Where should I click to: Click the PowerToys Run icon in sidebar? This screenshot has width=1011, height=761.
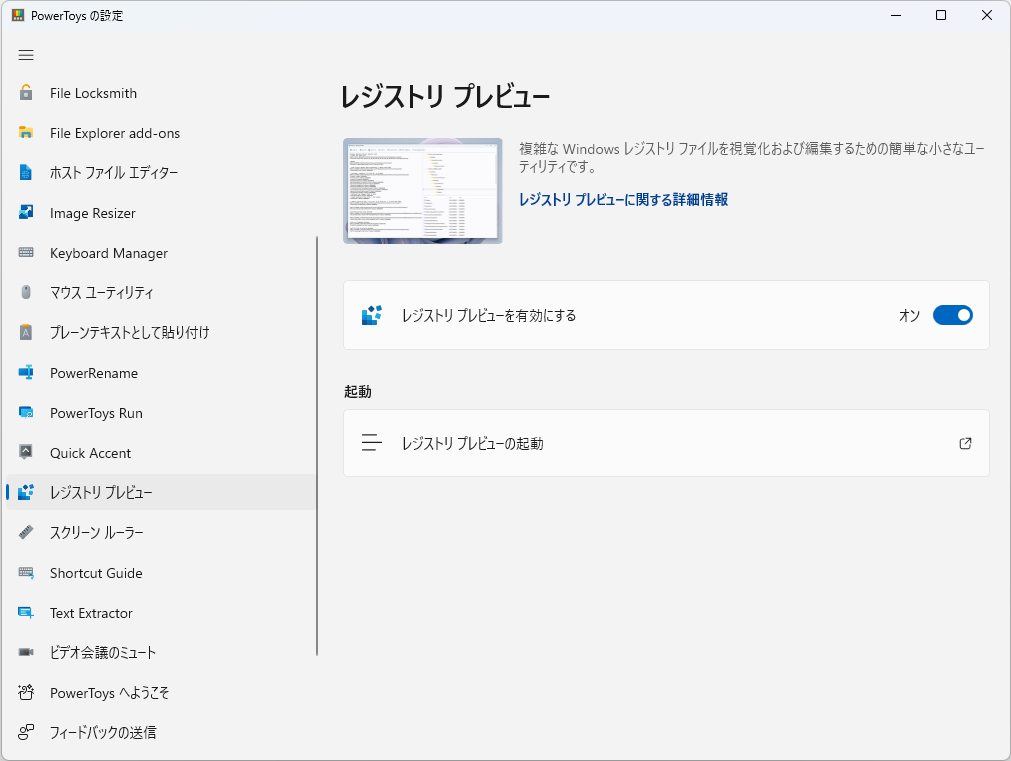pyautogui.click(x=26, y=413)
